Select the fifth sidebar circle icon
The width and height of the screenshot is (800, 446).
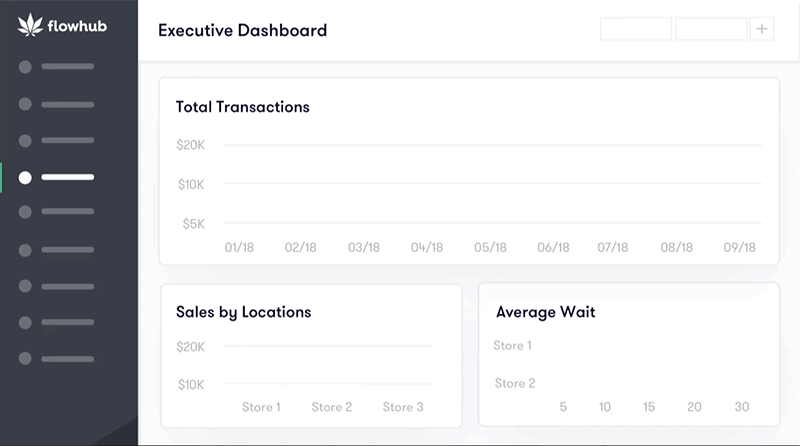tap(25, 212)
